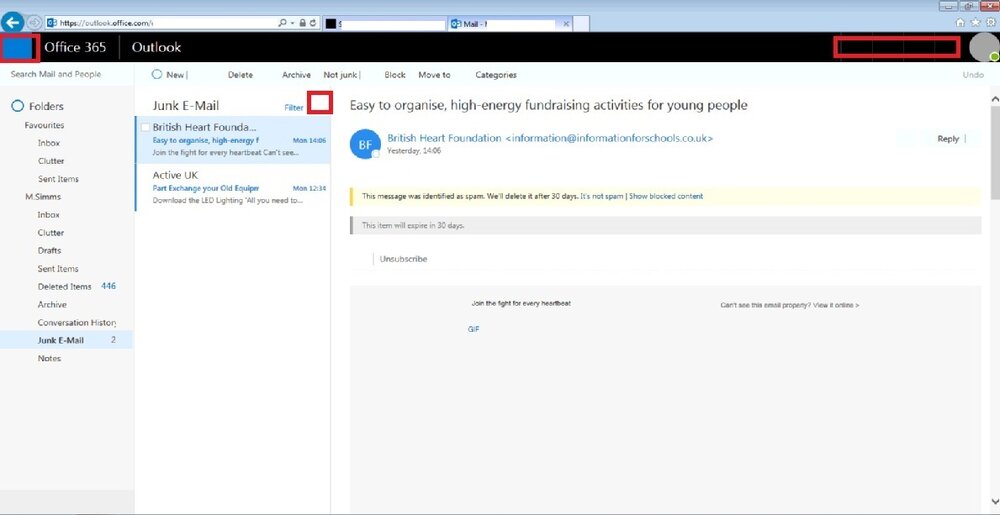Click the circle icon beside Folders
Image resolution: width=1000 pixels, height=515 pixels.
(17, 106)
